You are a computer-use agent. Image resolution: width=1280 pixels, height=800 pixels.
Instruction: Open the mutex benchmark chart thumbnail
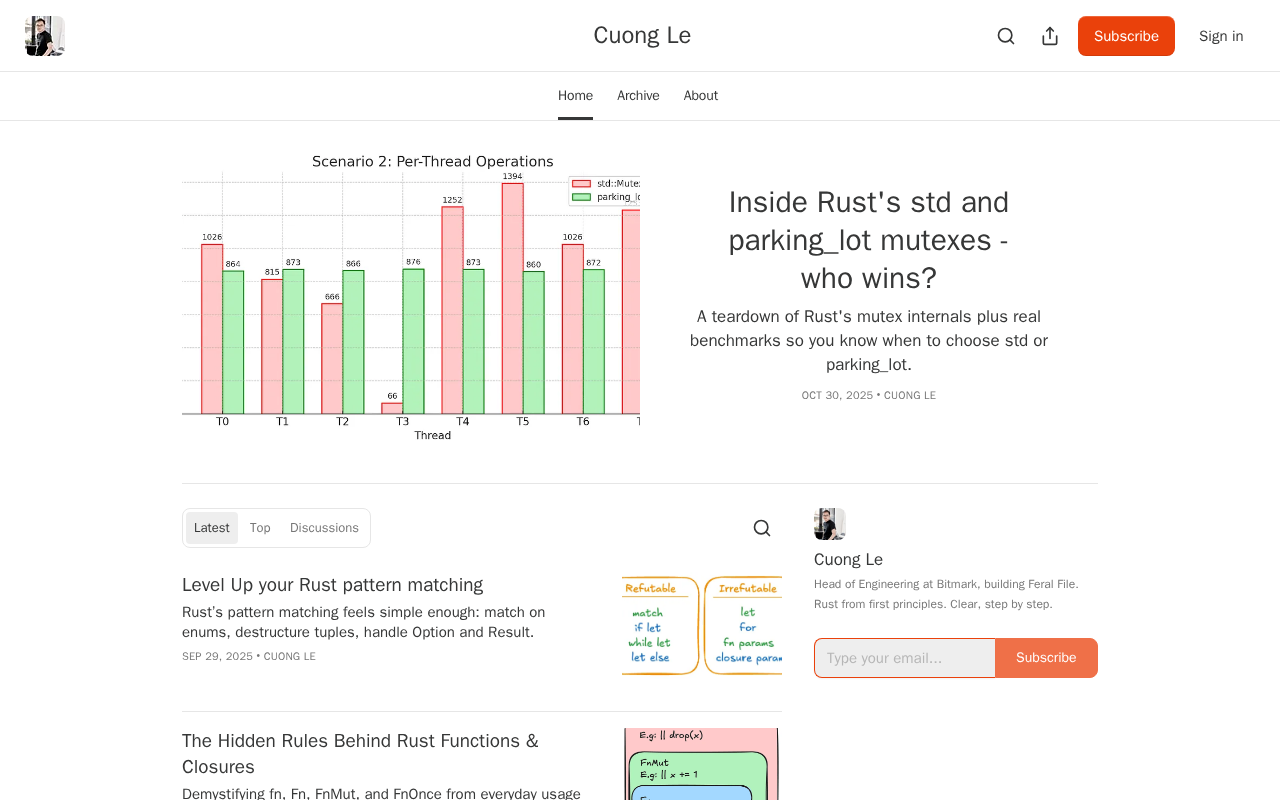(x=411, y=297)
